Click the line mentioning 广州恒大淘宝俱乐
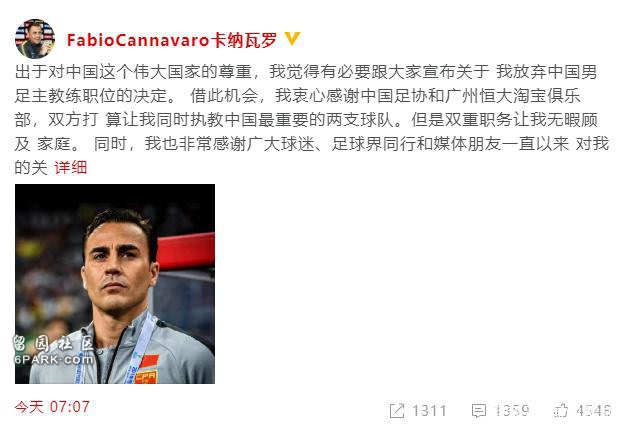Screen dimensions: 627x432 pos(298,96)
